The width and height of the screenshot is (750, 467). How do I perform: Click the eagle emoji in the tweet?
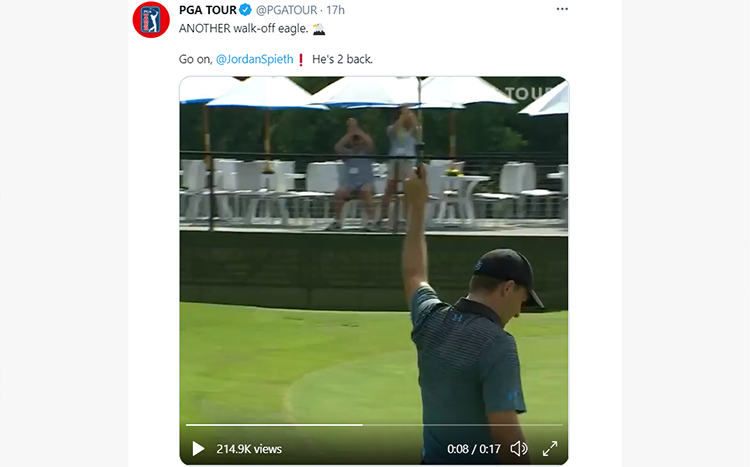(319, 29)
